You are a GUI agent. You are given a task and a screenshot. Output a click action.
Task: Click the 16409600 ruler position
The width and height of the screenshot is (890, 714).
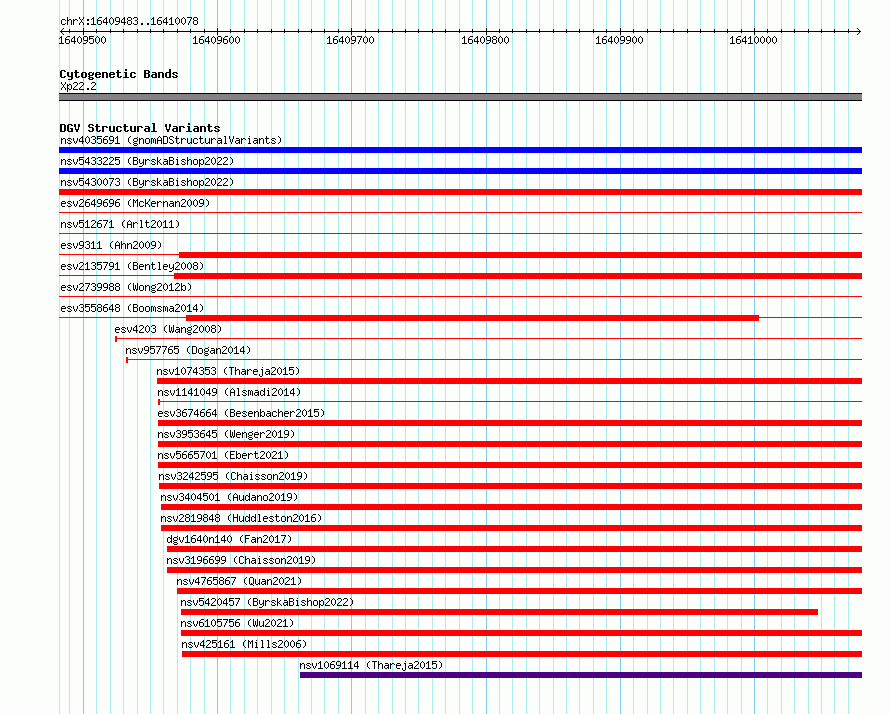point(216,40)
